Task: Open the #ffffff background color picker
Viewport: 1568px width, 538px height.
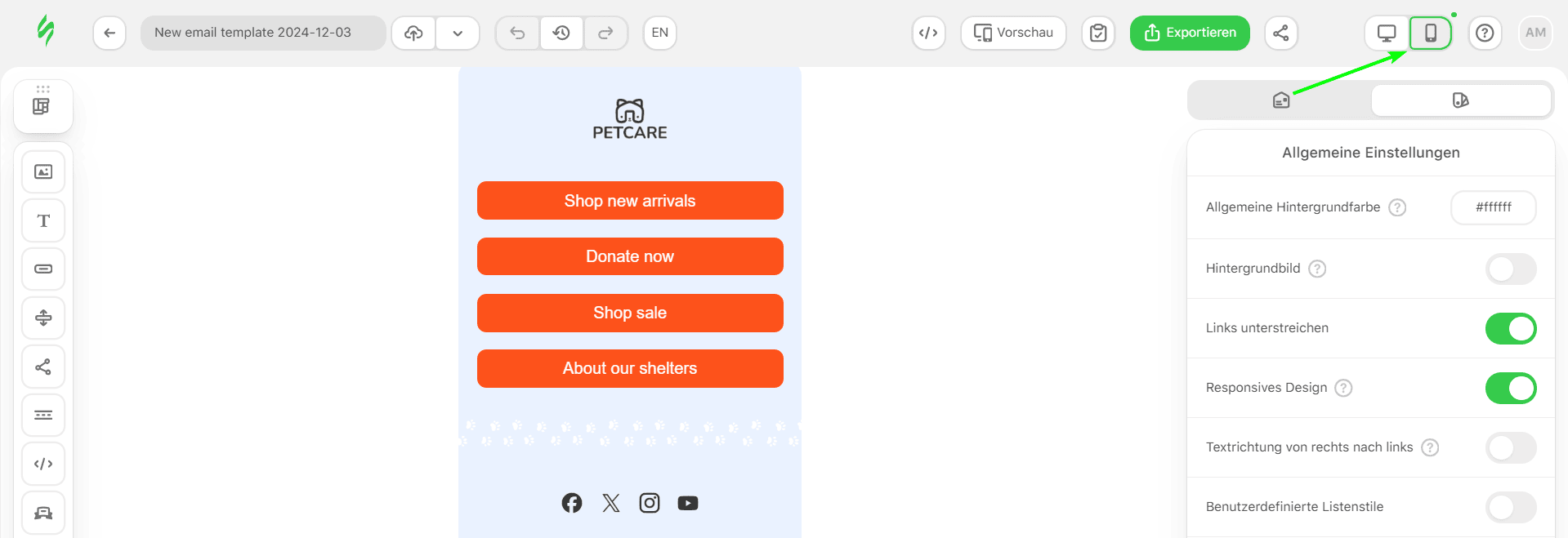Action: 1493,207
